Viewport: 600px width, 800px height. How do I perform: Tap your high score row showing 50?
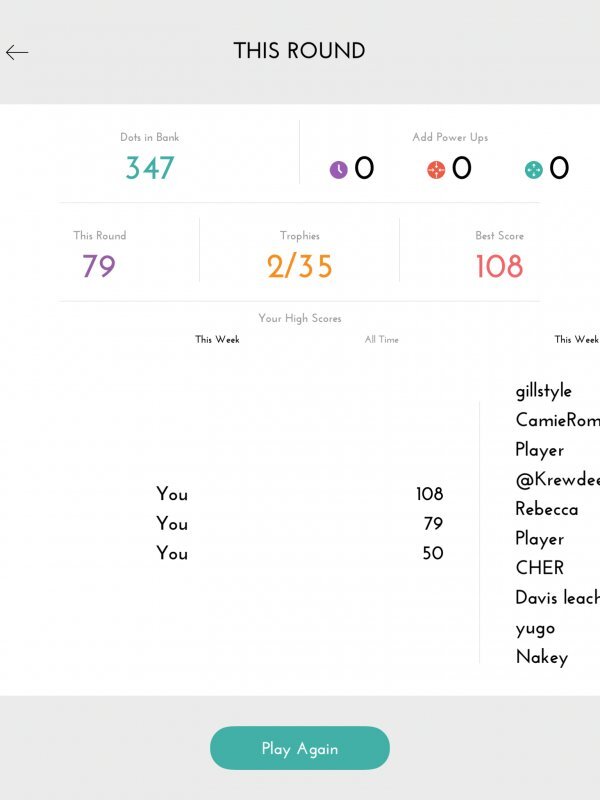(299, 553)
